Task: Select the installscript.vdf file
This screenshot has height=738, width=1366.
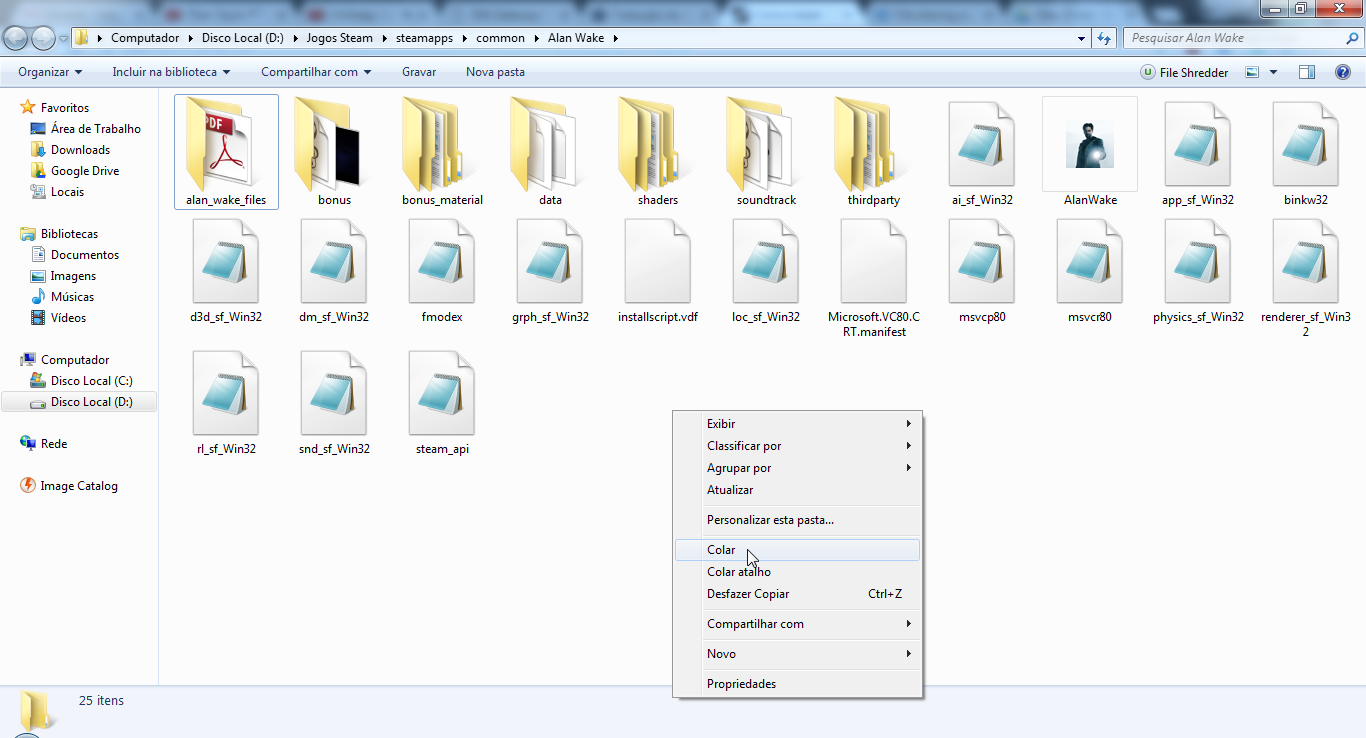Action: pos(658,270)
